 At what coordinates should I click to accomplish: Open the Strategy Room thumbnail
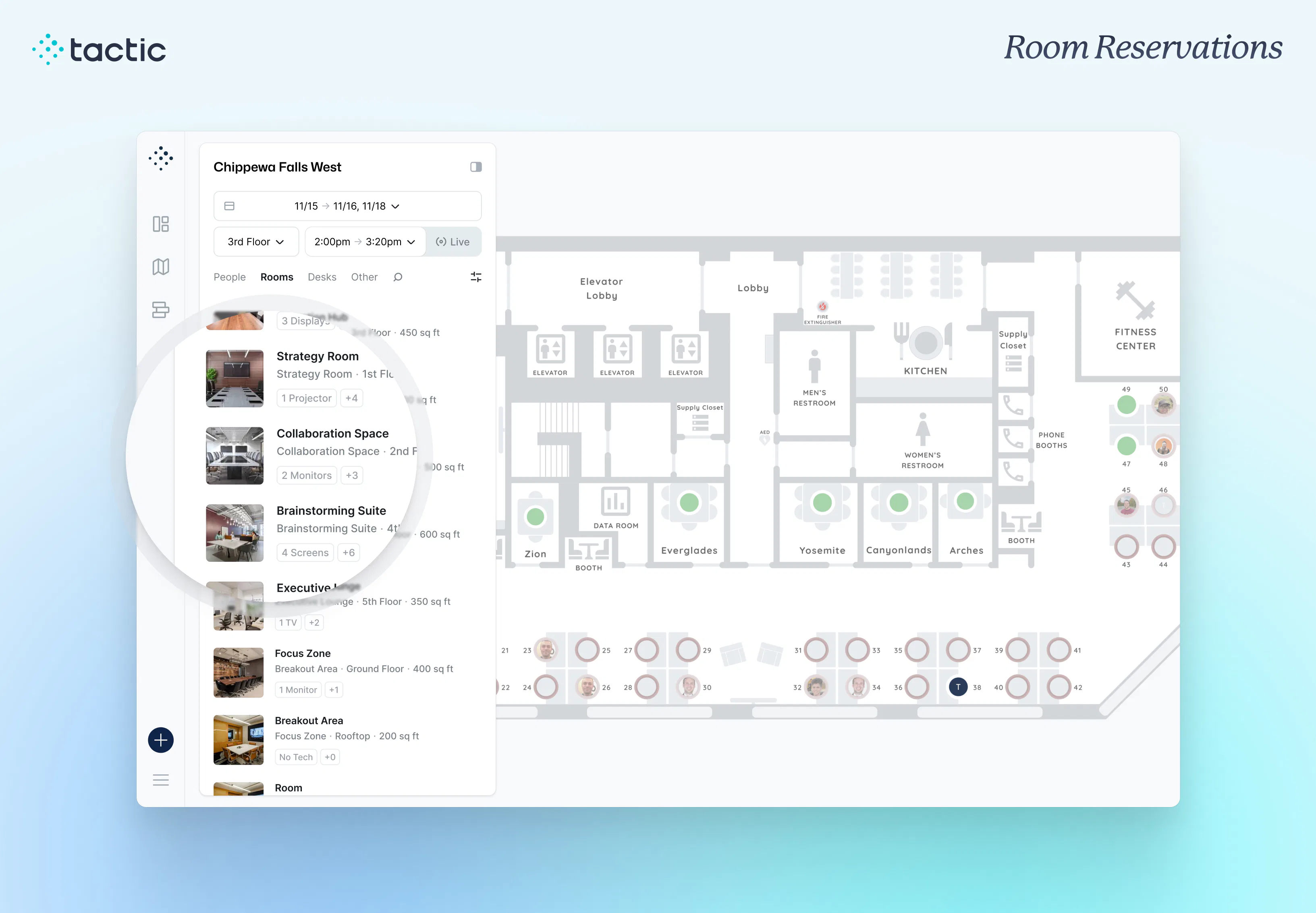pos(235,379)
